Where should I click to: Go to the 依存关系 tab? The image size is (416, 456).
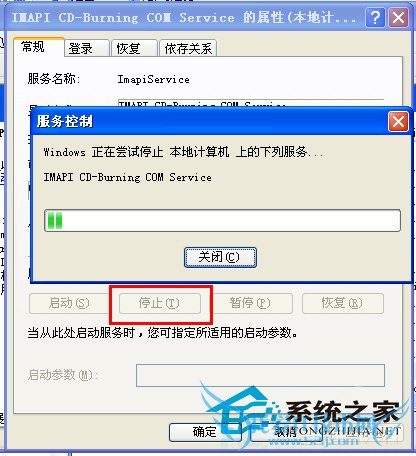click(x=188, y=48)
